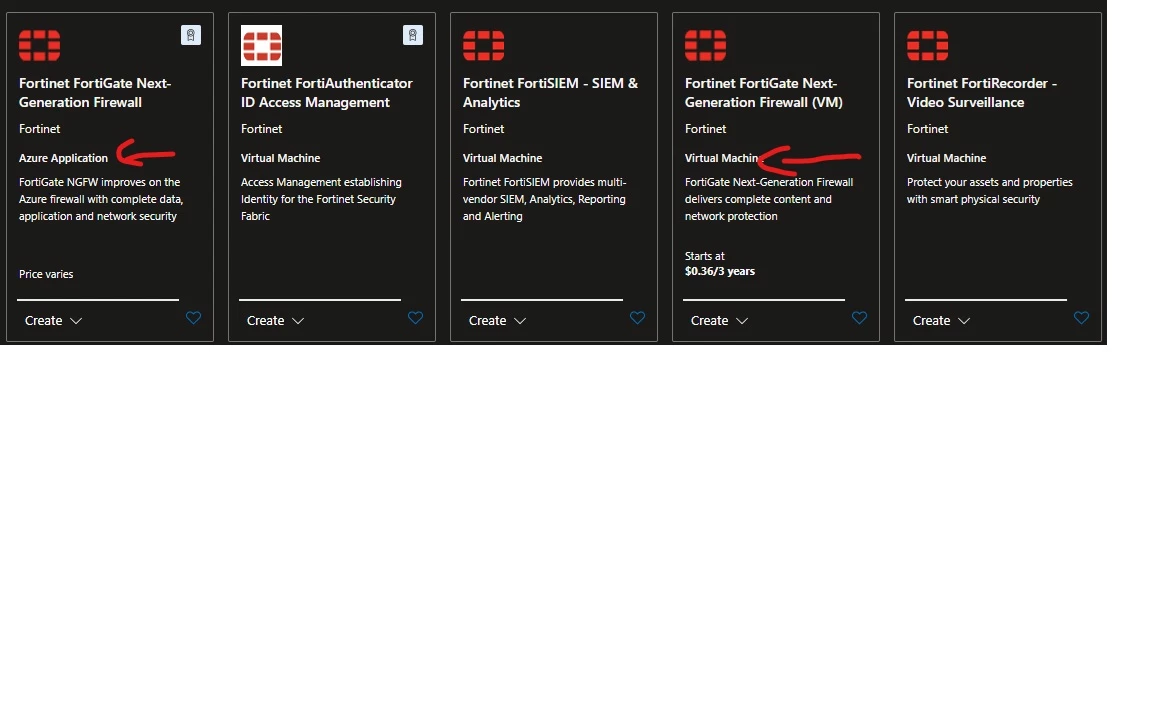Click publisher 'Fortinet' on FortiRecorder card
Viewport: 1152px width, 720px height.
pyautogui.click(x=927, y=129)
